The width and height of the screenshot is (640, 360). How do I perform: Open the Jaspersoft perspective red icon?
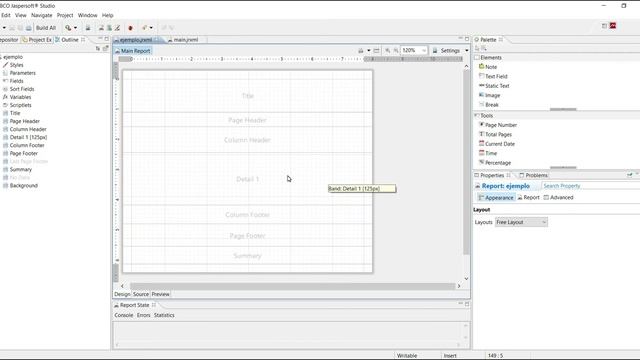[613, 26]
